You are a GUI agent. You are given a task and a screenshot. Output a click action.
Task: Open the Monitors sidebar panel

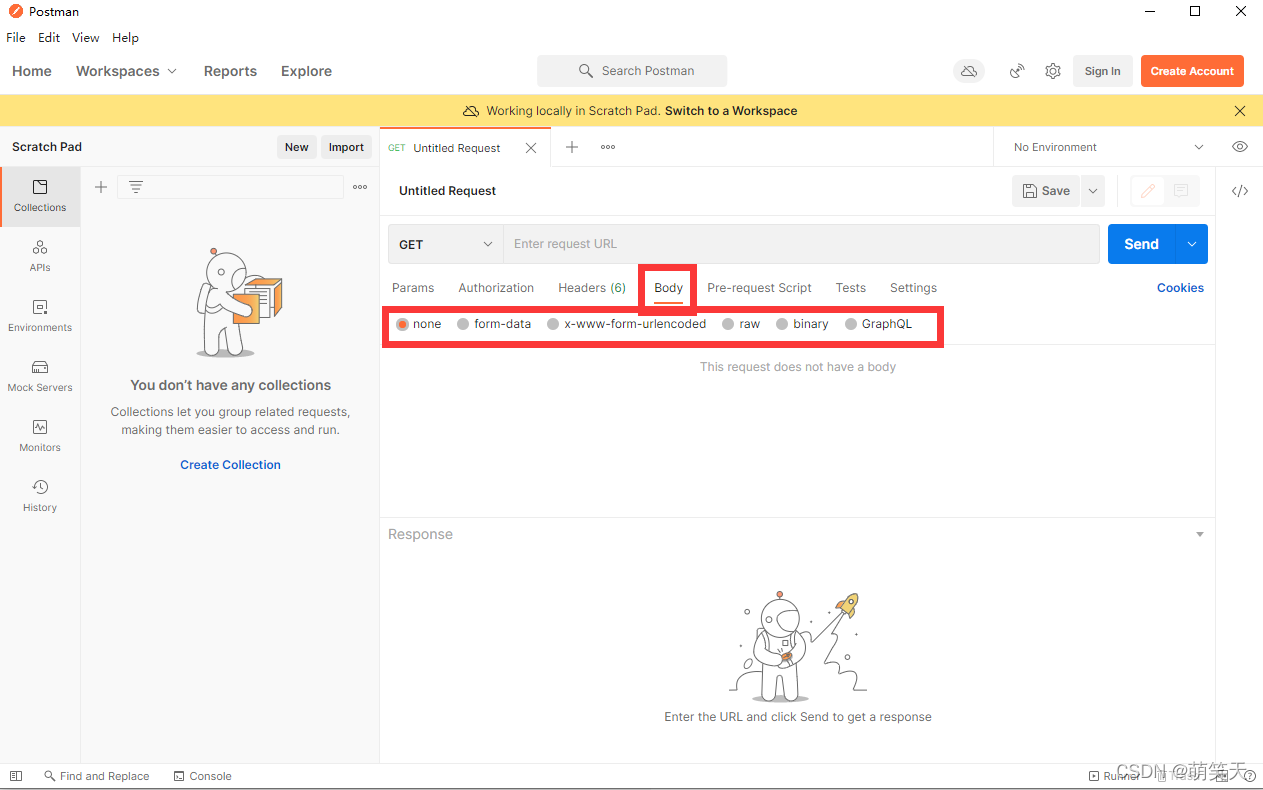pos(40,436)
